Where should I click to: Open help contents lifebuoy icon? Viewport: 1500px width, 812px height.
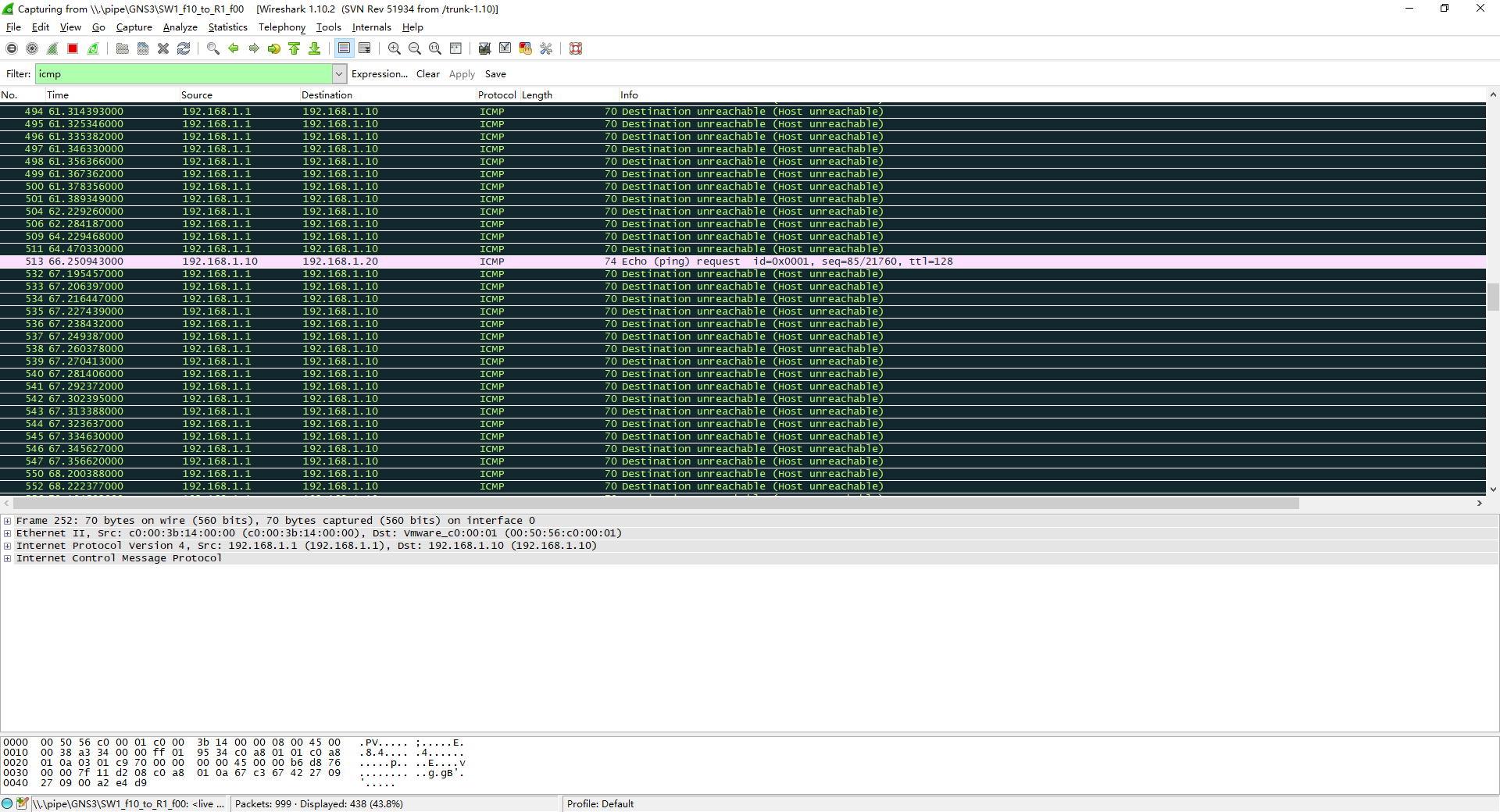(576, 48)
